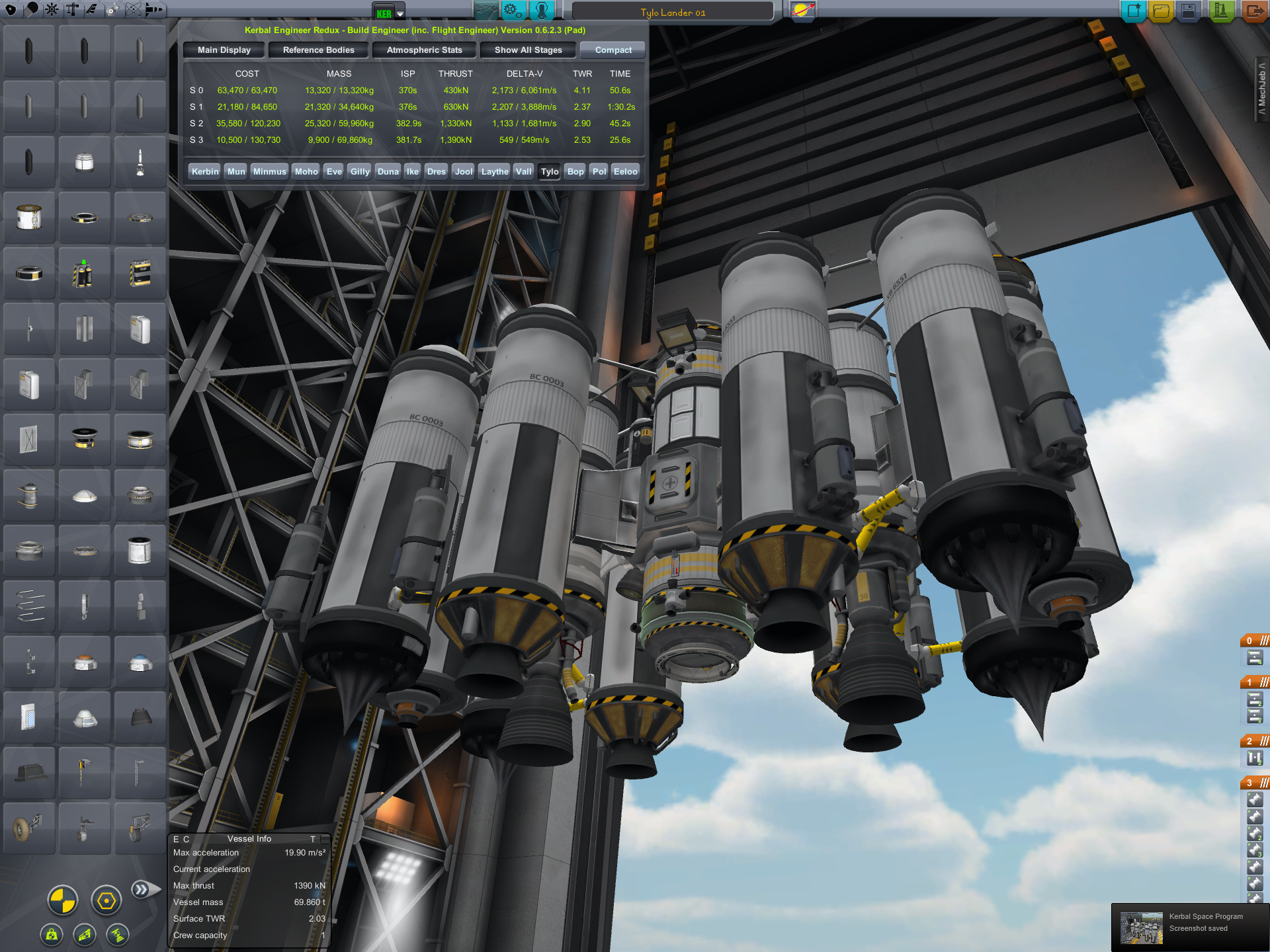
Task: Select Jool as reference body
Action: pos(464,172)
